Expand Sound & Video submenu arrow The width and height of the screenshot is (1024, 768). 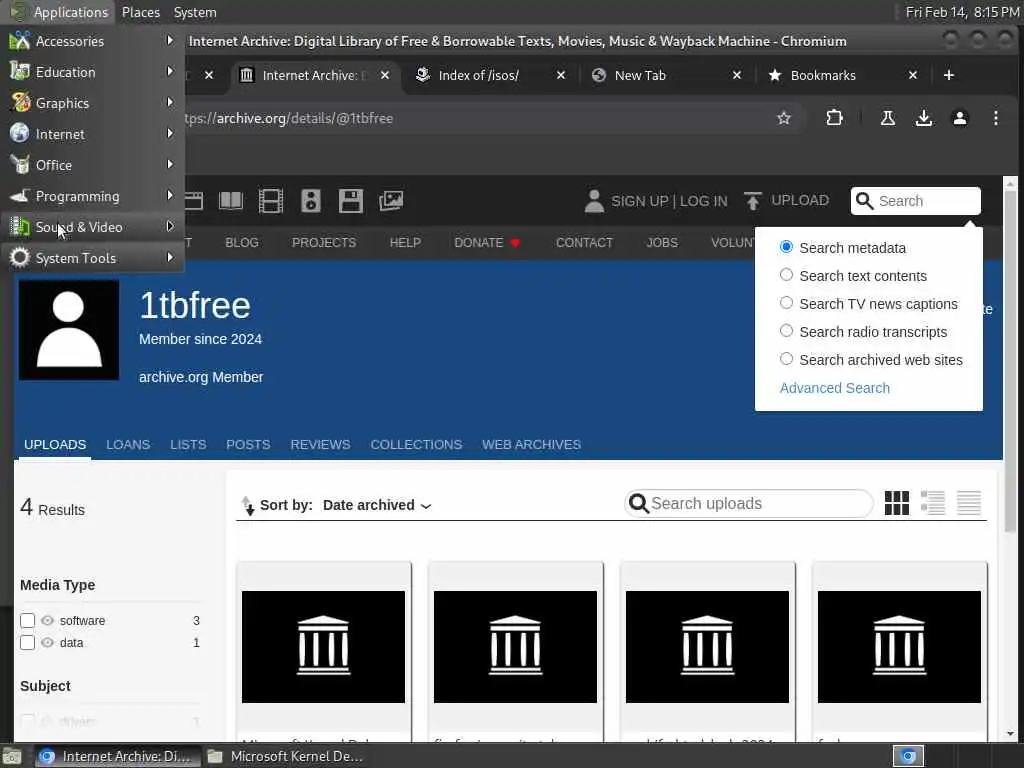[x=170, y=227]
